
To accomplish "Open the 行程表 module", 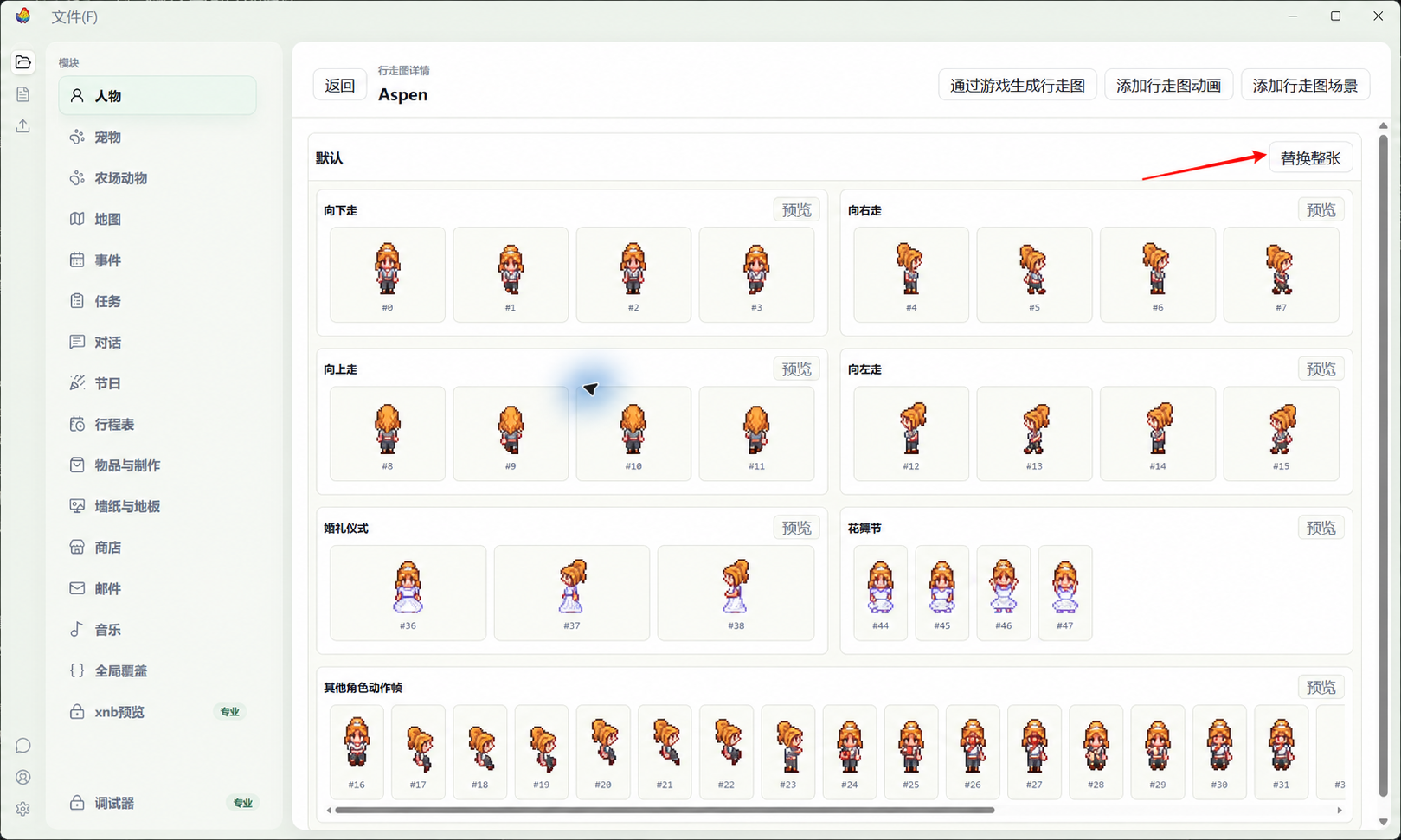I will click(157, 425).
